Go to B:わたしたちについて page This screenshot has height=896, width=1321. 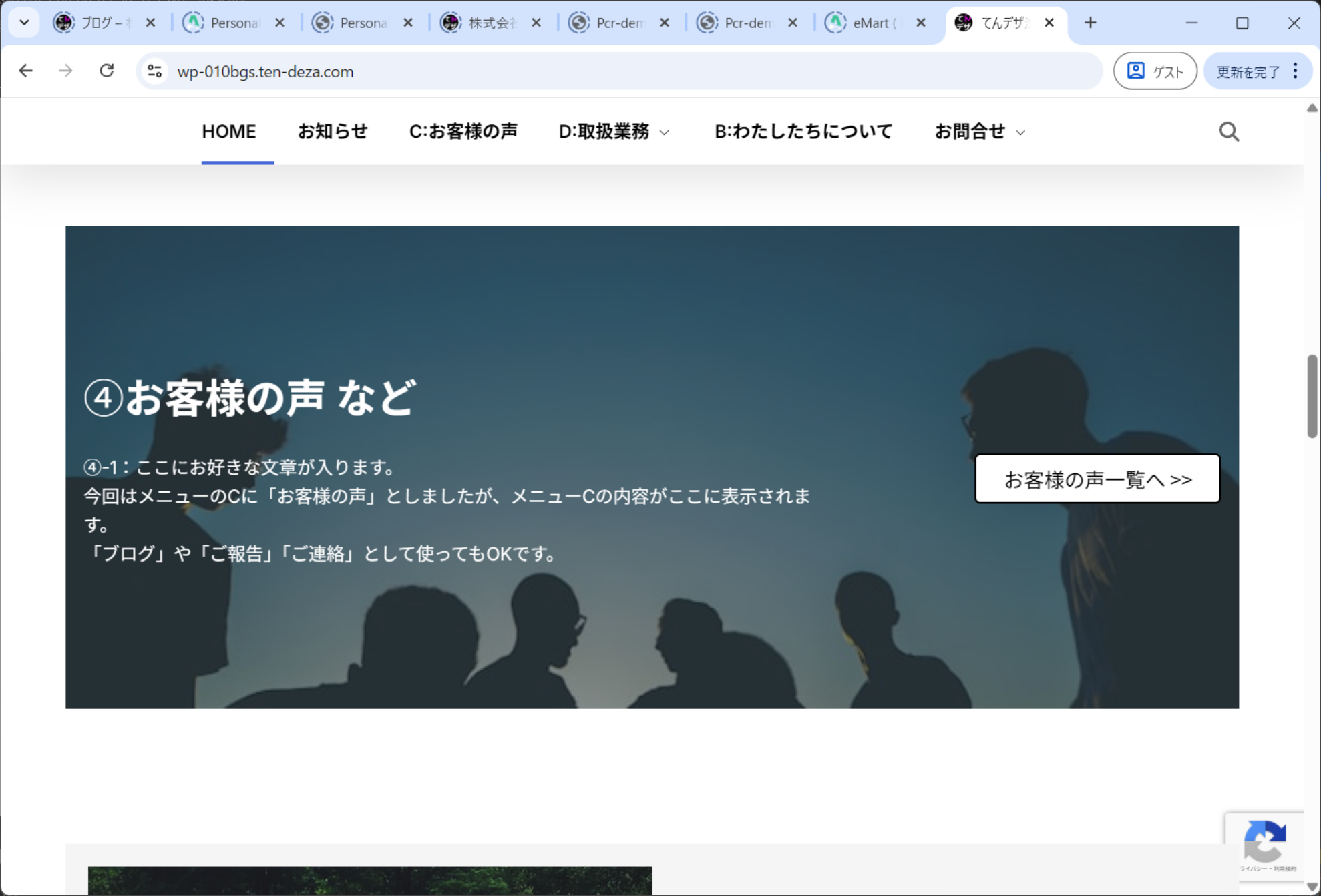pos(803,132)
